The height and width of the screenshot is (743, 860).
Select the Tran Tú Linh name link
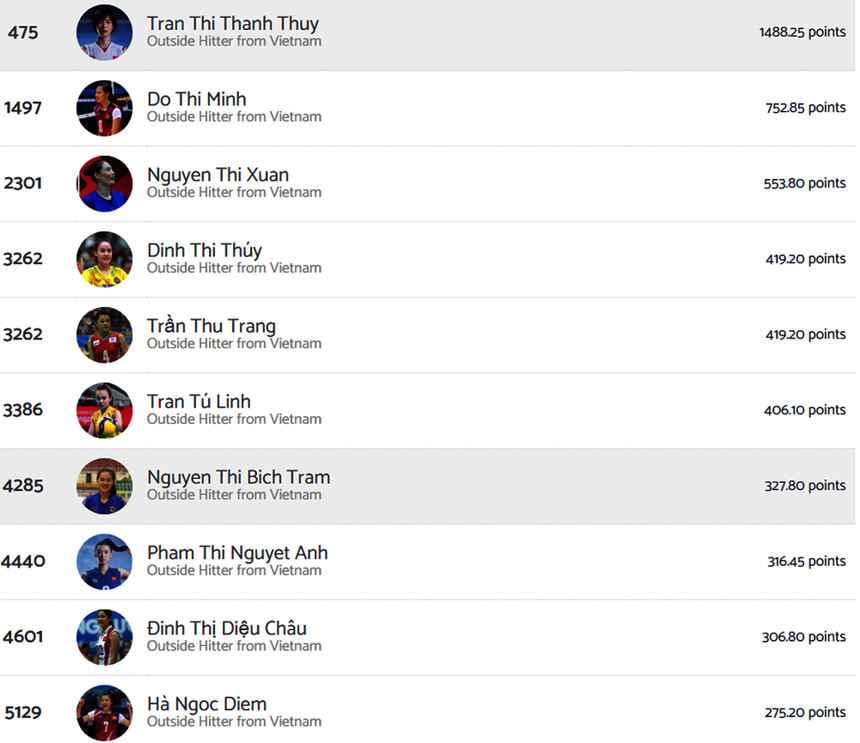tap(198, 401)
